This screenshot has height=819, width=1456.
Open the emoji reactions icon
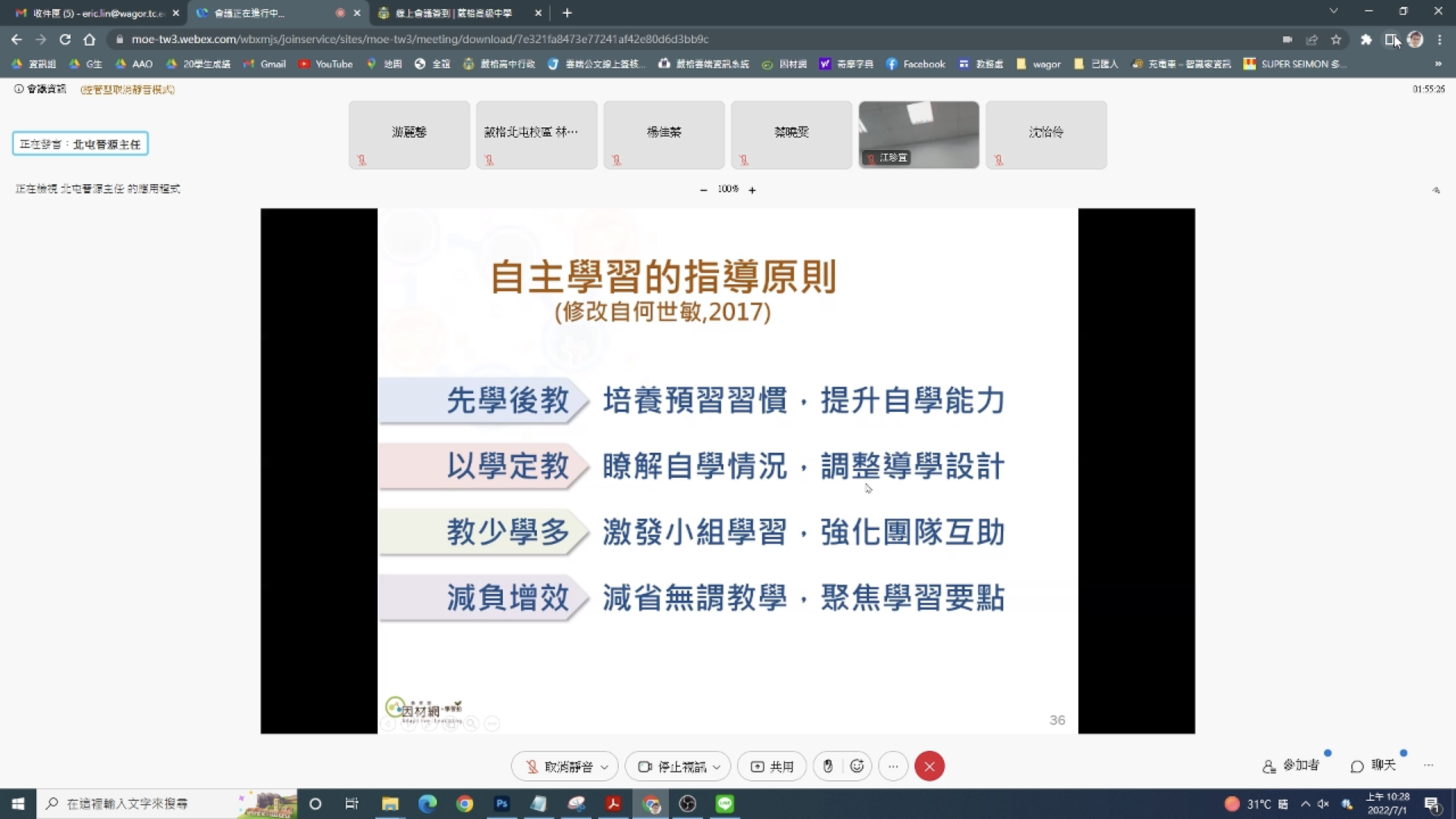point(857,767)
